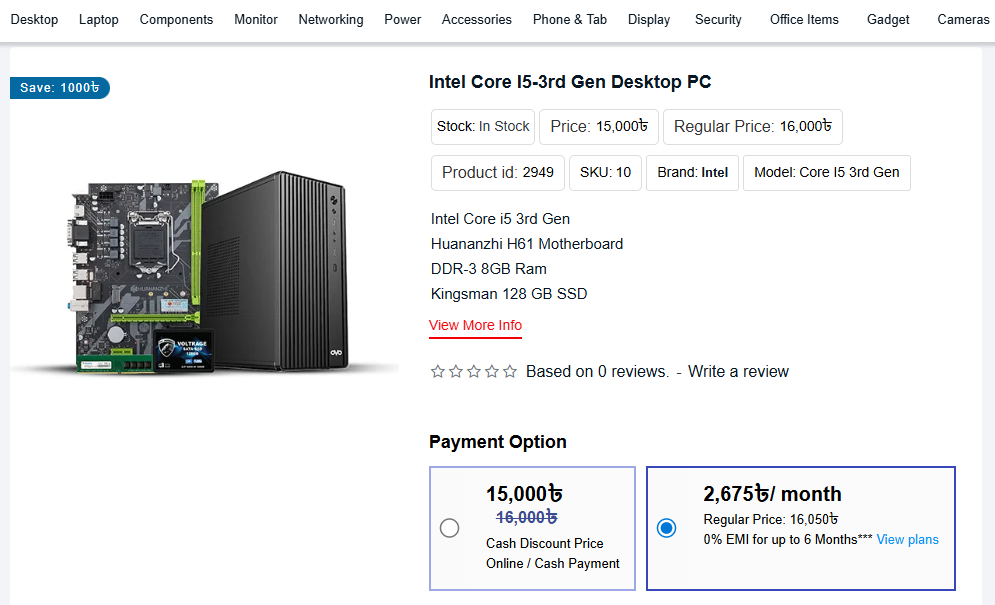The height and width of the screenshot is (605, 995).
Task: Open the View plans EMI link
Action: pos(907,540)
